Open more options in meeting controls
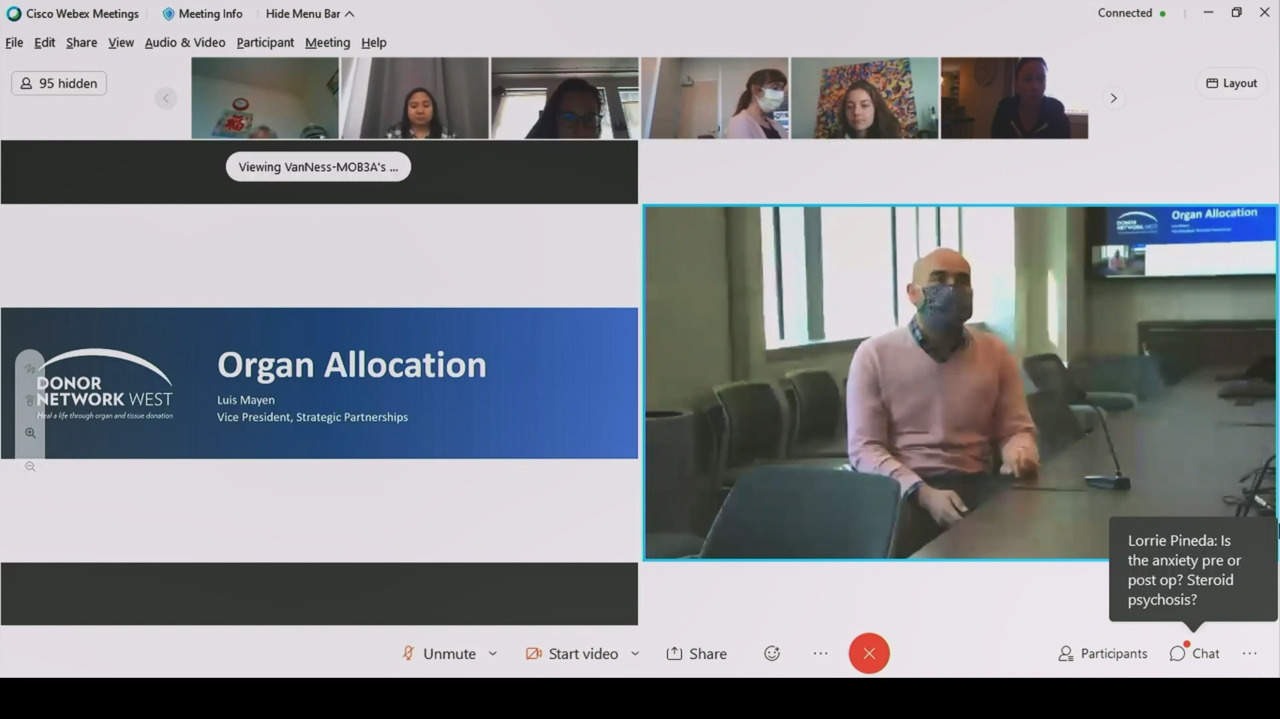The image size is (1280, 719). click(x=821, y=654)
